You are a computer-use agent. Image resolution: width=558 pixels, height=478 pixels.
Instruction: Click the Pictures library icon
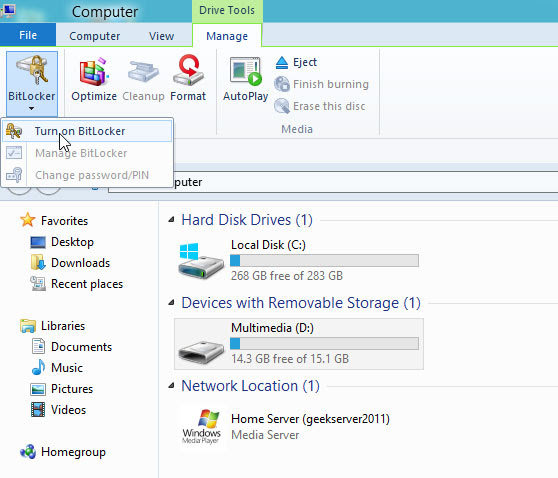click(38, 389)
